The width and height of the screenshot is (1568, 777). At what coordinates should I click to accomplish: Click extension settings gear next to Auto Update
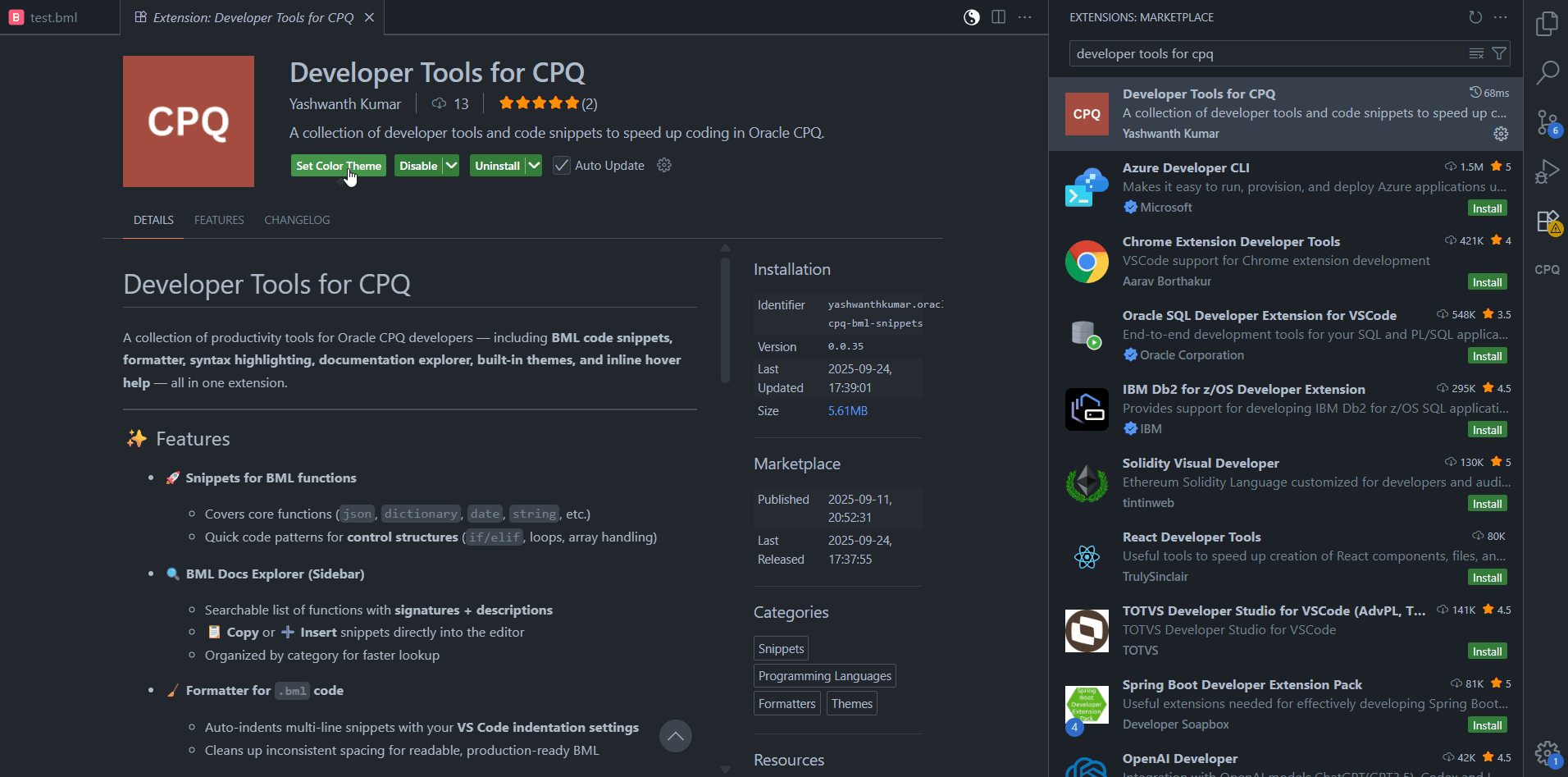coord(664,166)
